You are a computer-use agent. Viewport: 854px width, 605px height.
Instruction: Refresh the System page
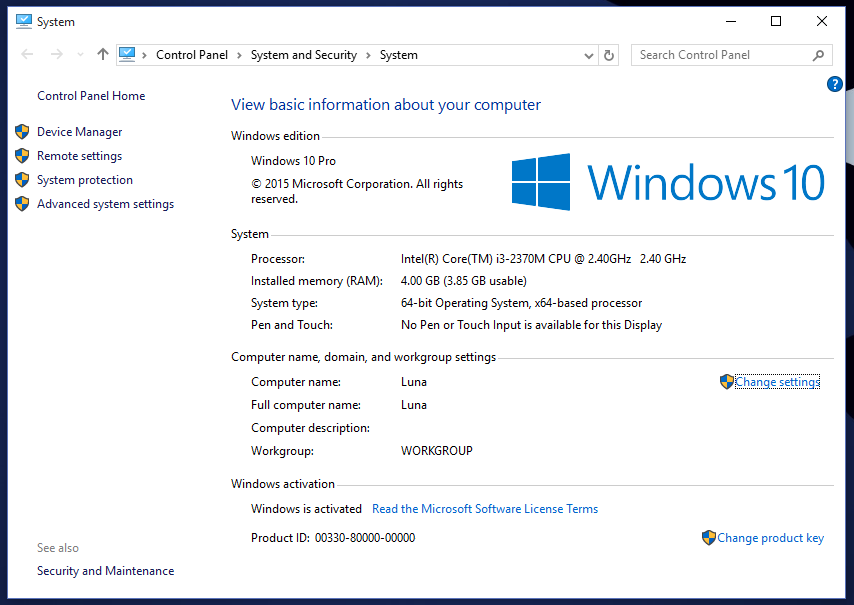point(609,55)
